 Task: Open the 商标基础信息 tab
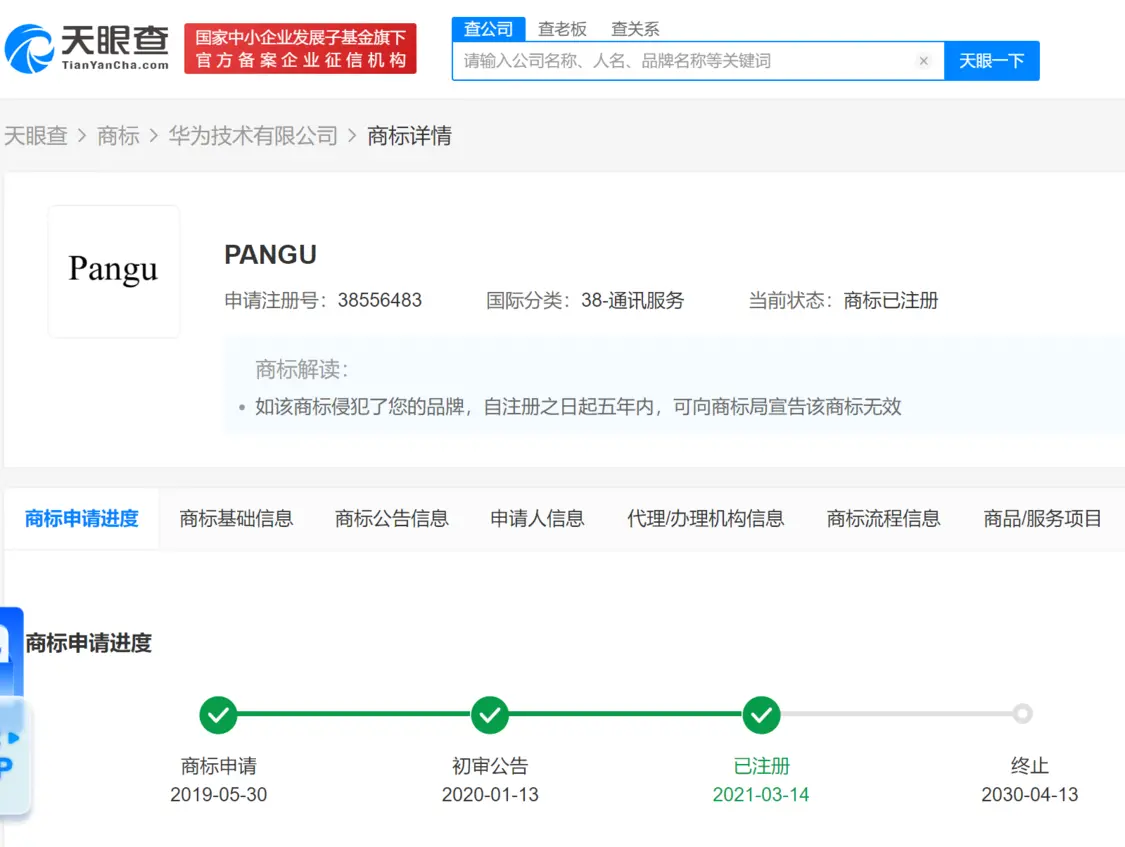tap(236, 518)
